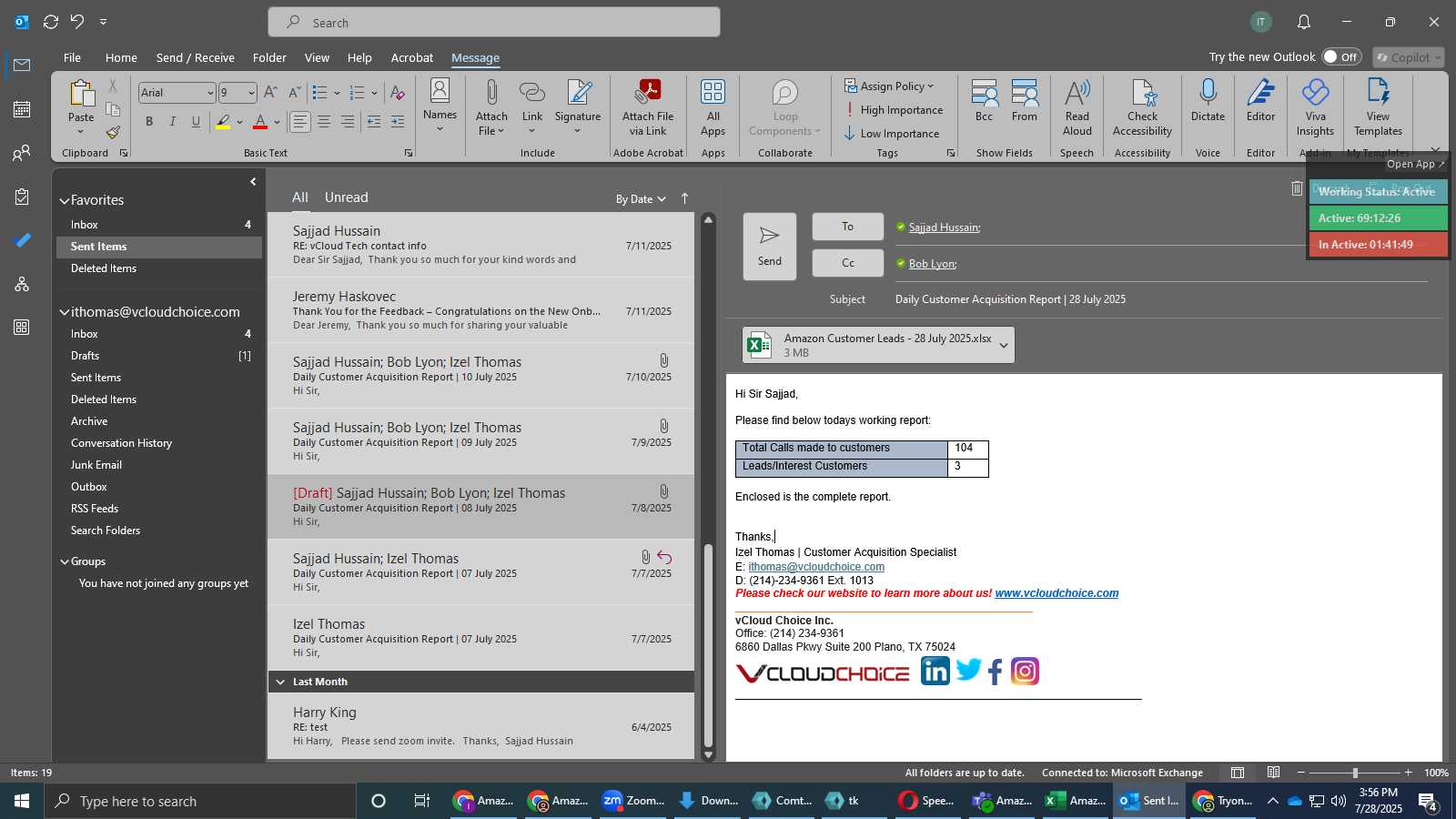
Task: Start Read Aloud speech
Action: pyautogui.click(x=1077, y=107)
